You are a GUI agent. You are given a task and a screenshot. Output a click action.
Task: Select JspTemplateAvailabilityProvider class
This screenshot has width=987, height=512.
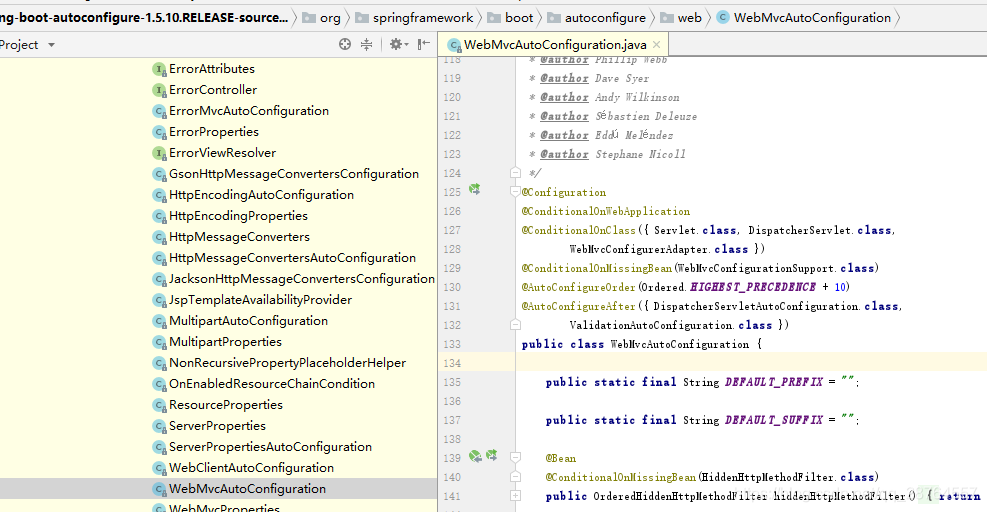[x=260, y=300]
